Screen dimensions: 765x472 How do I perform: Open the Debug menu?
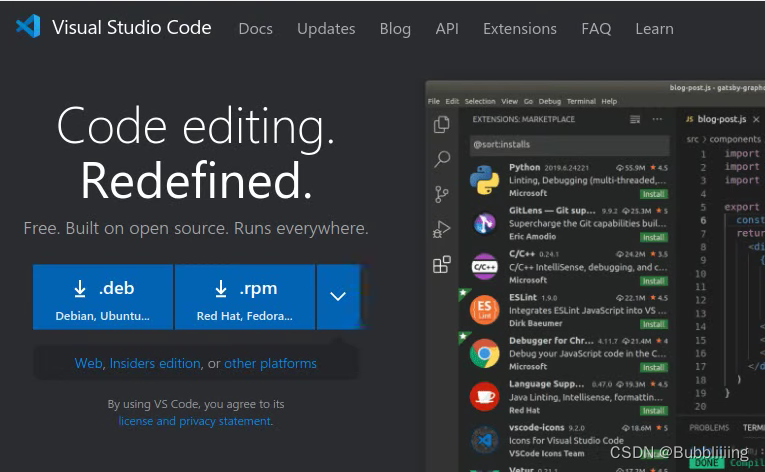(550, 102)
